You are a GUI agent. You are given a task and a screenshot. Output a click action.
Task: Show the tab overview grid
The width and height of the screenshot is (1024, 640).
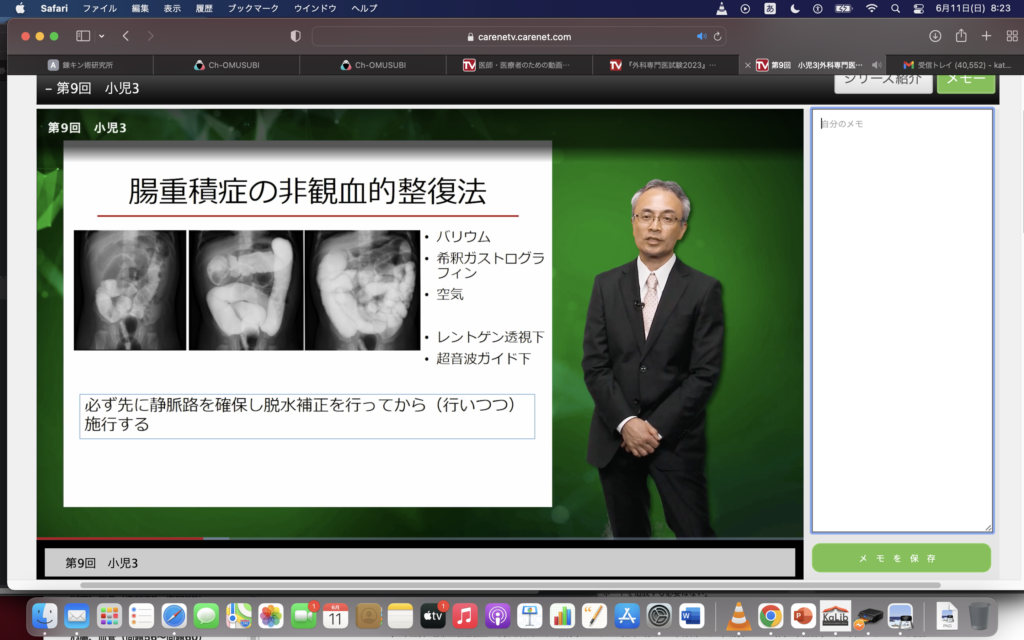(x=1010, y=36)
